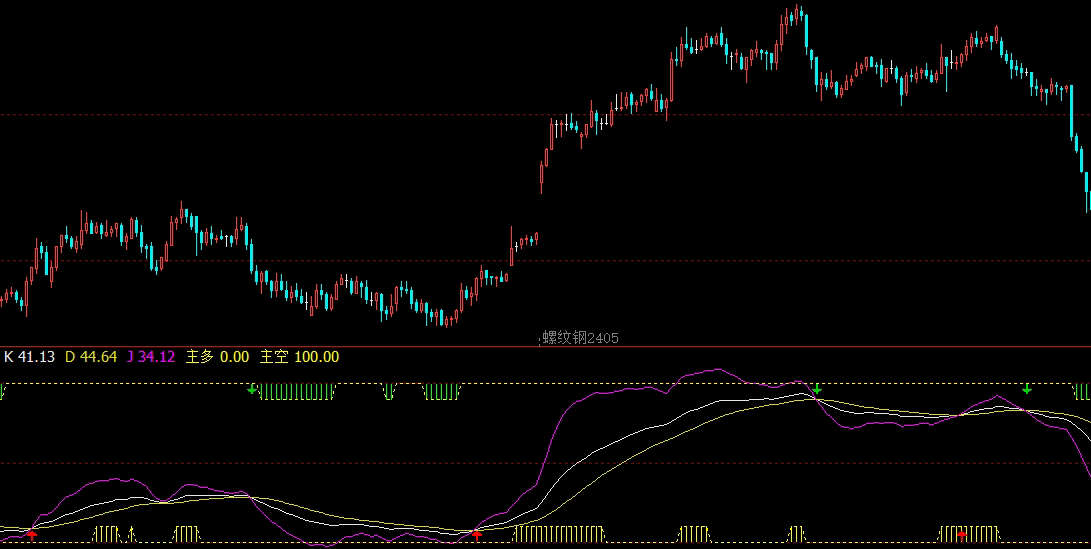Select the 主多 0.00 indicator label
The width and height of the screenshot is (1091, 549).
(x=216, y=357)
